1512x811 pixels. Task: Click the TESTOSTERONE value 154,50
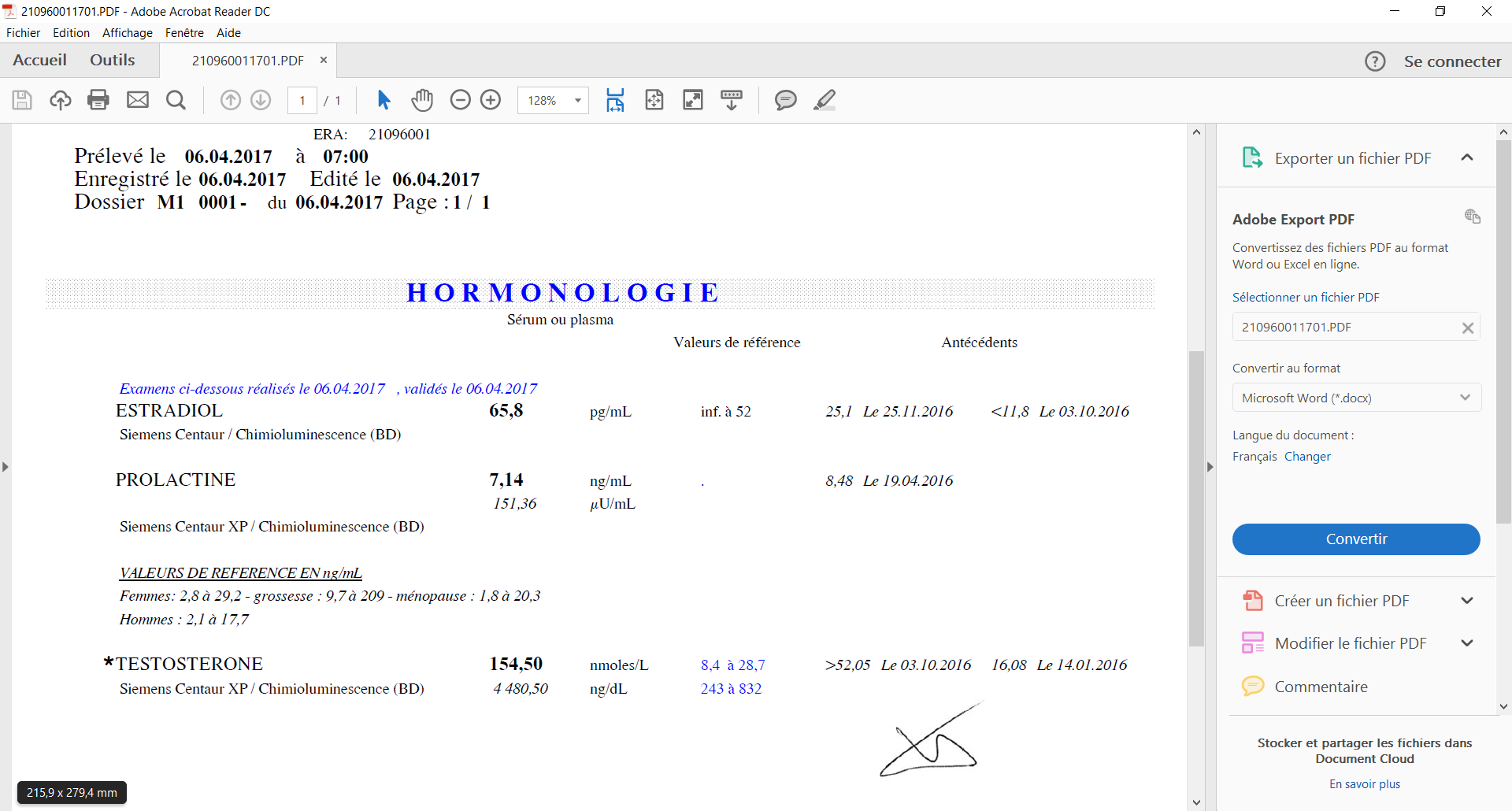(x=516, y=664)
